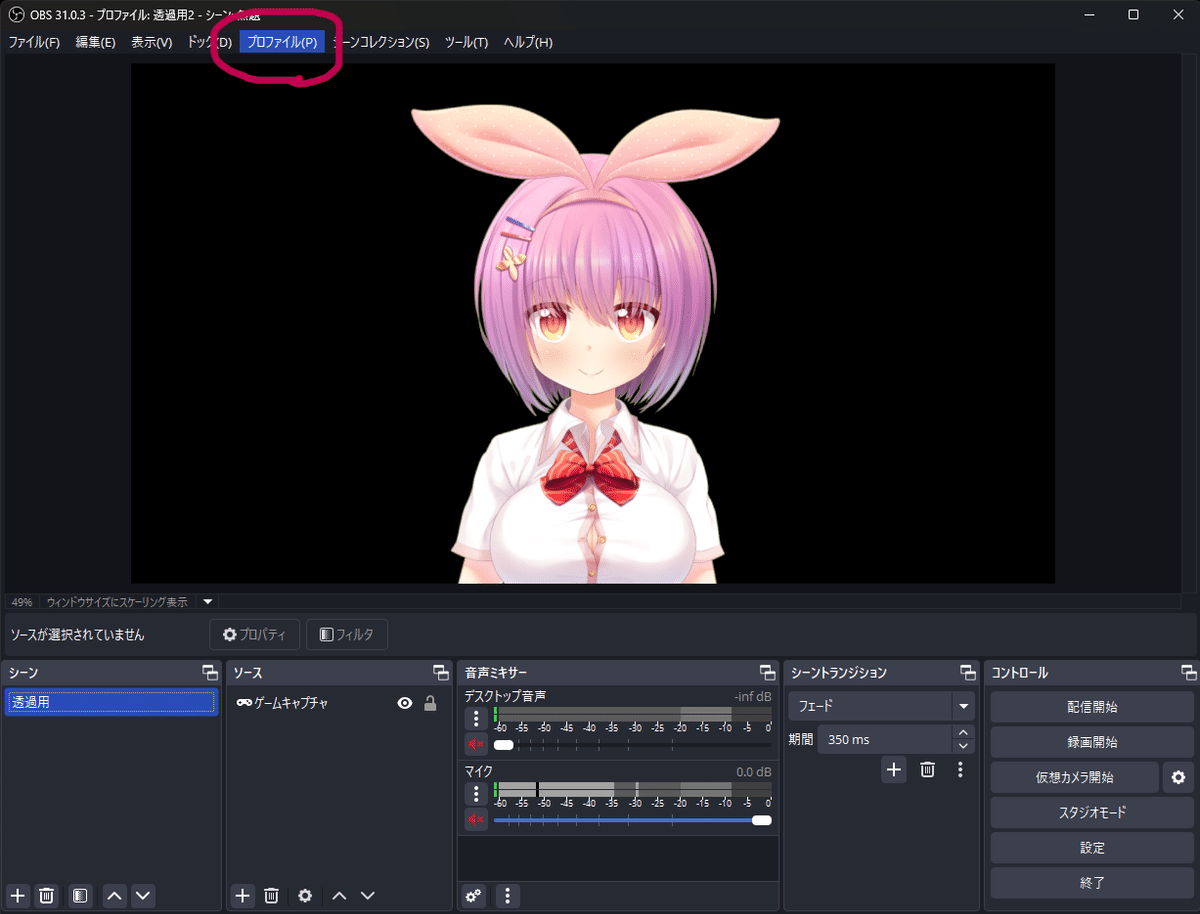The width and height of the screenshot is (1200, 914).
Task: Open advanced audio properties gear in mixer
Action: 472,896
